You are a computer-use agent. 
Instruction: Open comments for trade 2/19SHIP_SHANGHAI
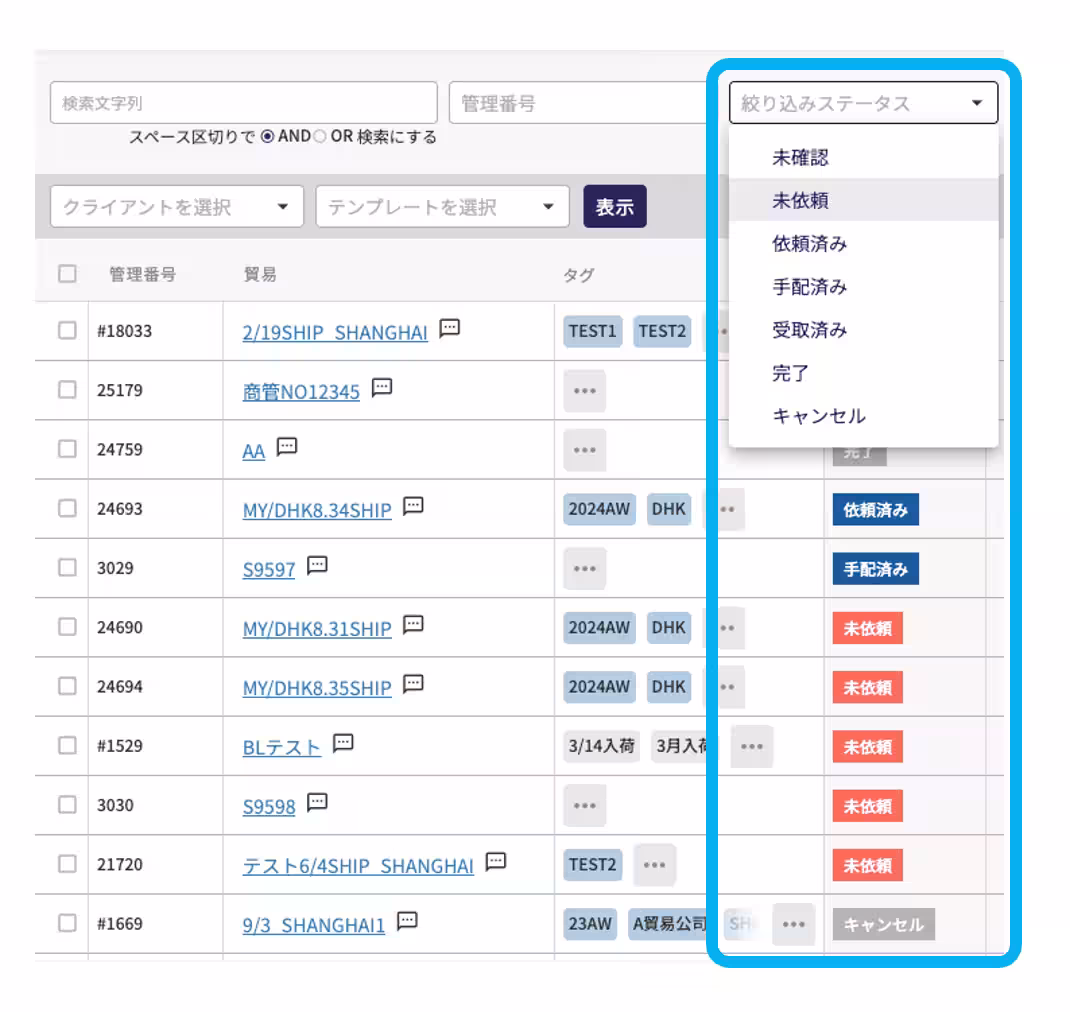click(450, 326)
